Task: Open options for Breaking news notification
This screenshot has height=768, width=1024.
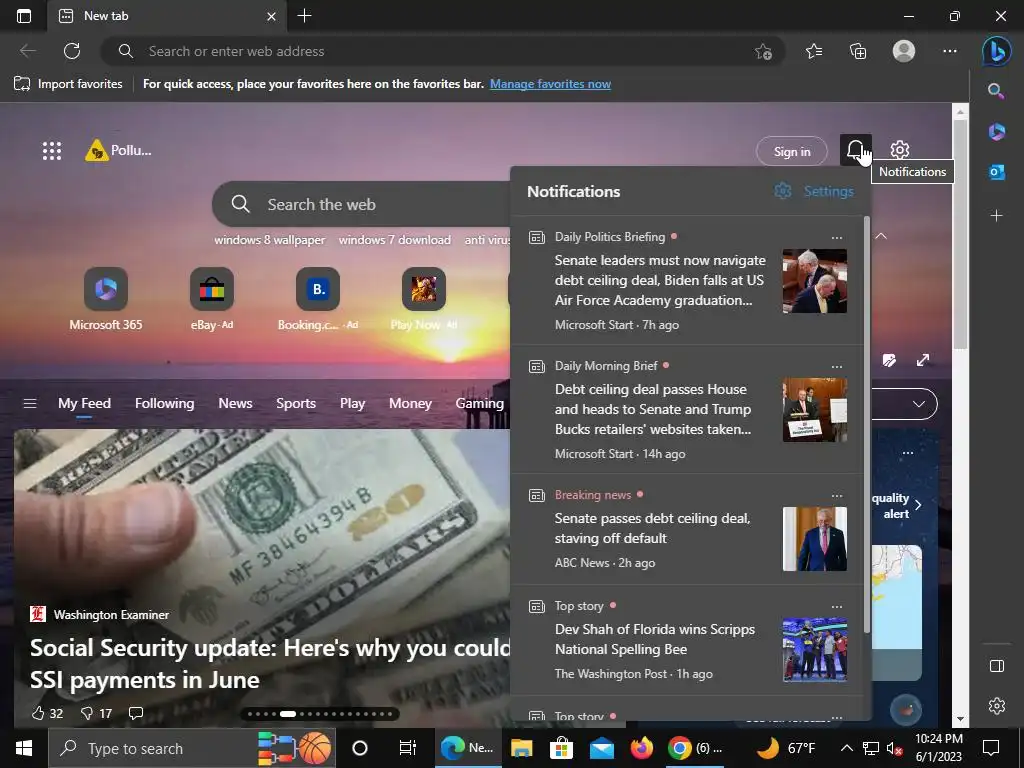Action: (x=837, y=496)
